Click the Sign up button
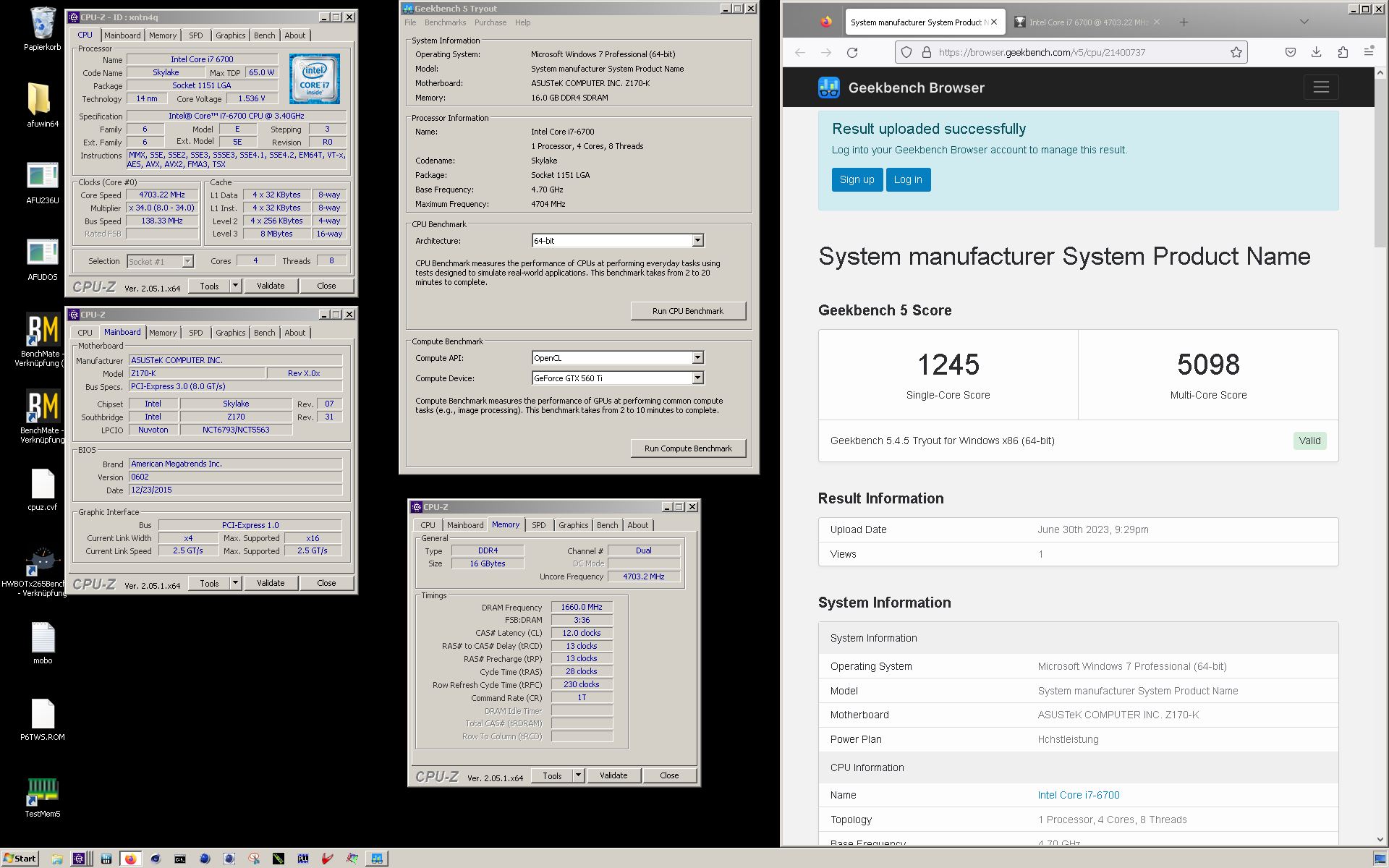The height and width of the screenshot is (868, 1389). [x=857, y=179]
